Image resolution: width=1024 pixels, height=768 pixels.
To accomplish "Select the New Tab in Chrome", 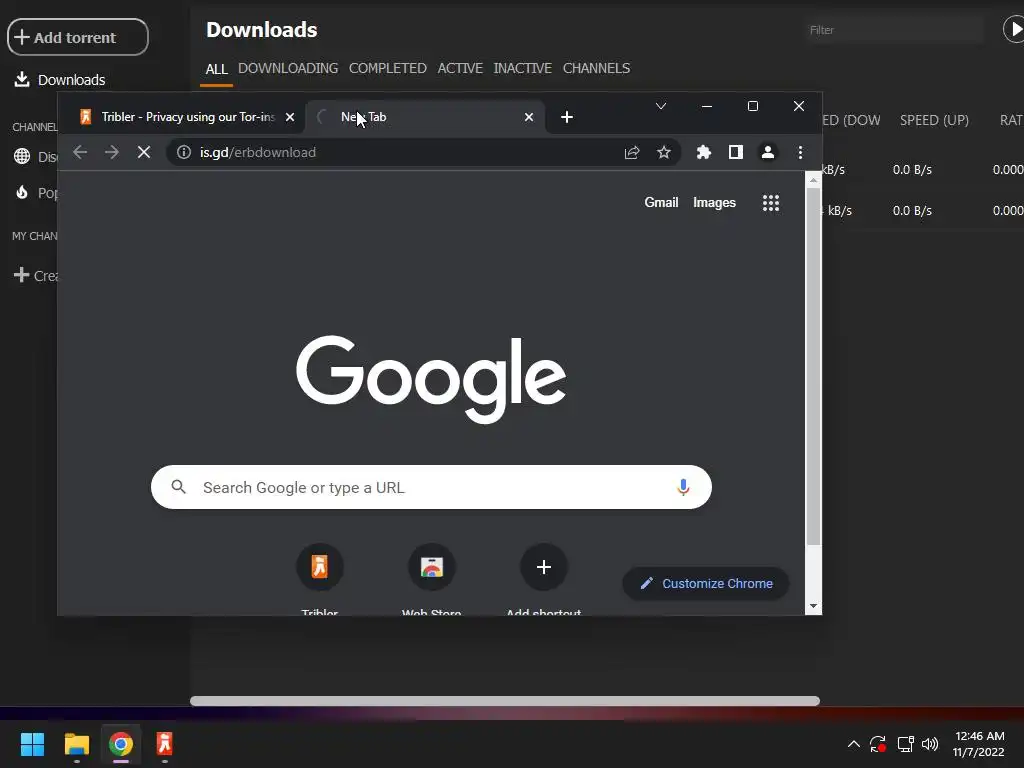I will (425, 117).
